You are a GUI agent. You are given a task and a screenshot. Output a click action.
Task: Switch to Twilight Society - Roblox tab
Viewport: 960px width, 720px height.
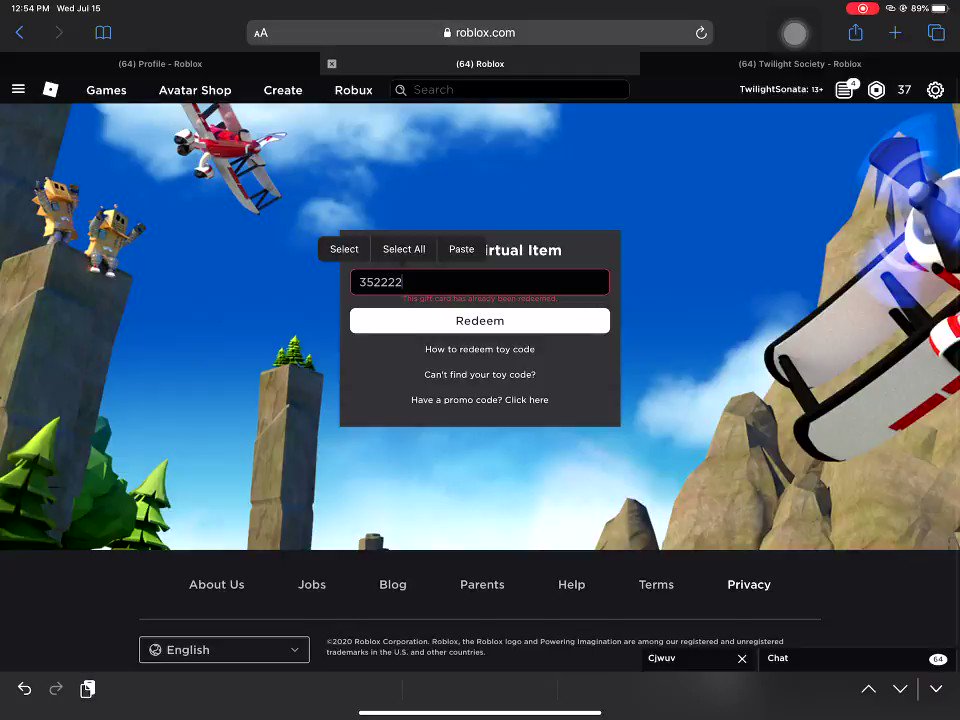800,64
